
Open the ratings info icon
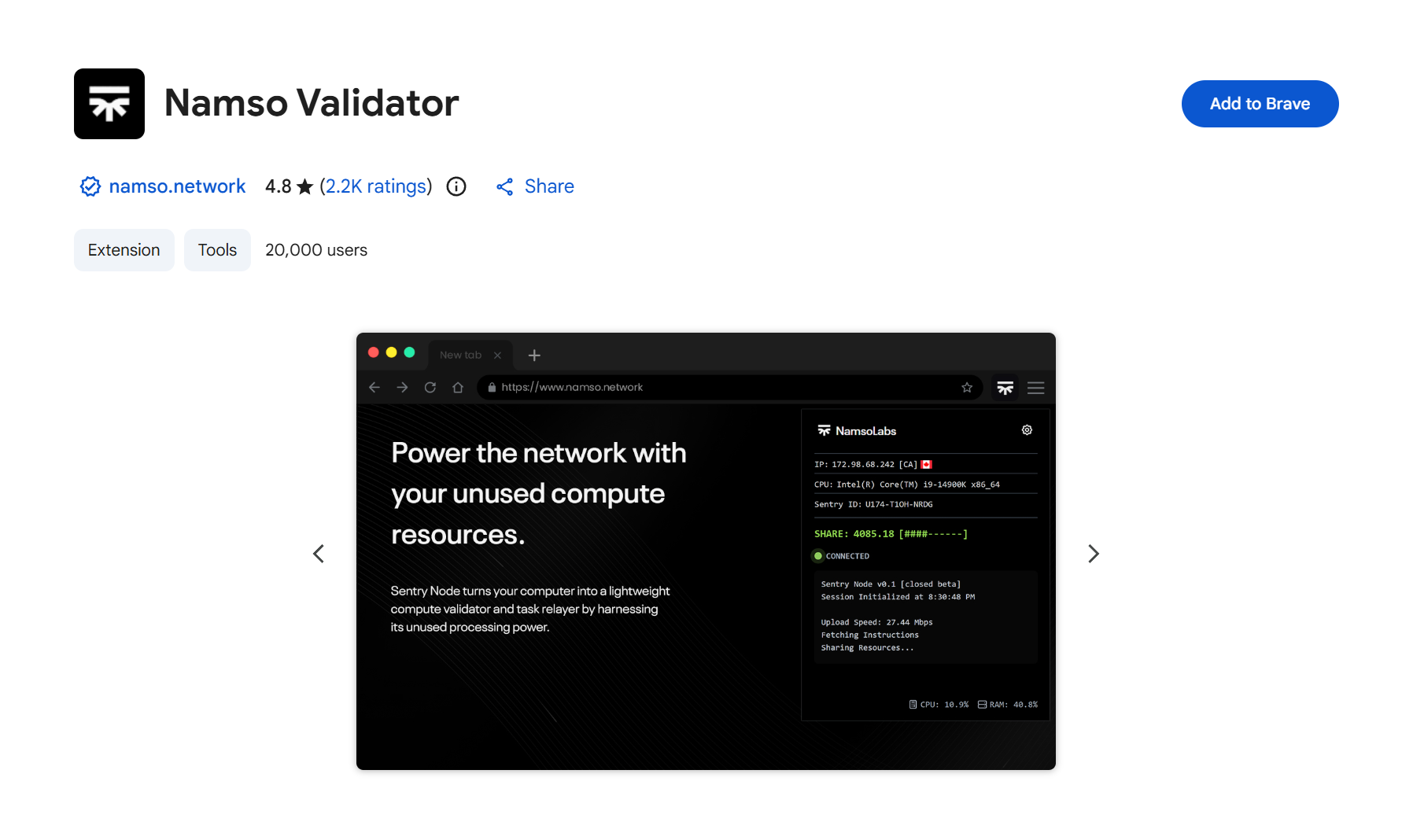pyautogui.click(x=456, y=186)
